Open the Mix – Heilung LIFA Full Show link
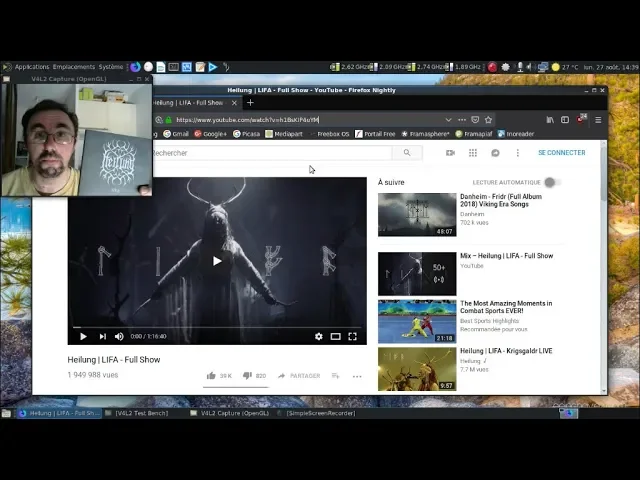The image size is (640, 480). tap(507, 256)
